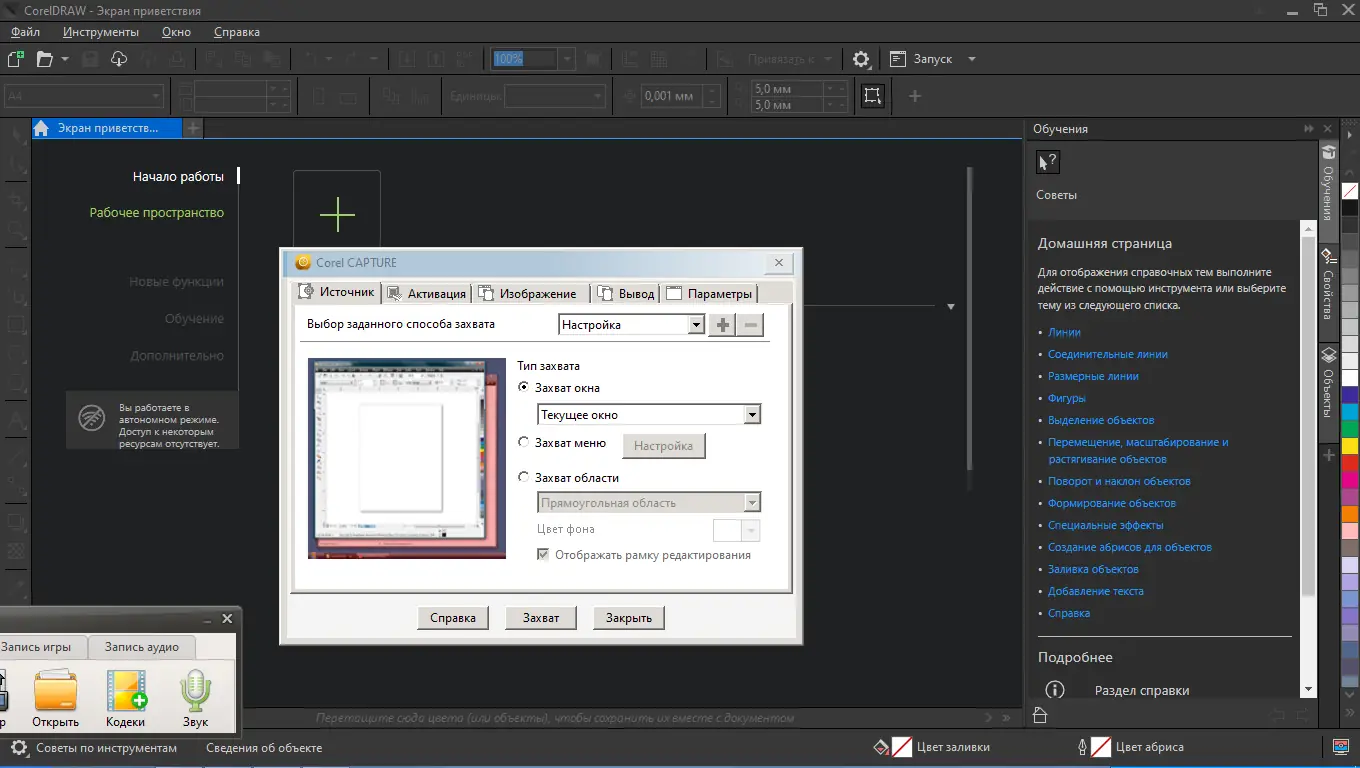
Task: Click the Open folder icon in toolbar
Action: coord(45,59)
